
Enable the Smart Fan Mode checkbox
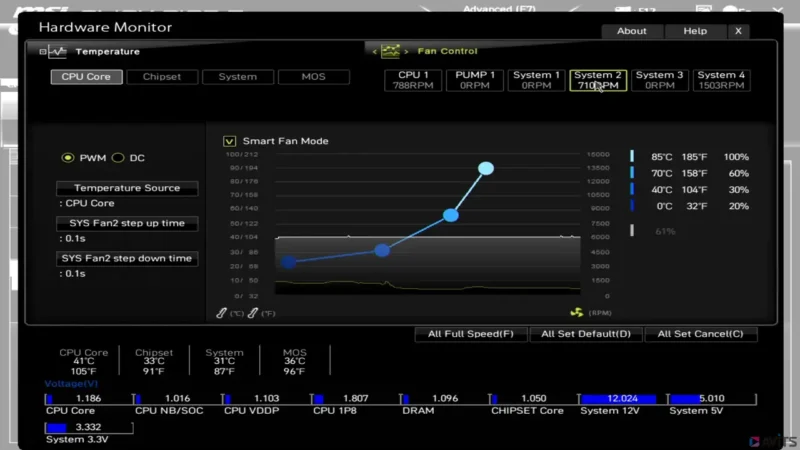(230, 141)
